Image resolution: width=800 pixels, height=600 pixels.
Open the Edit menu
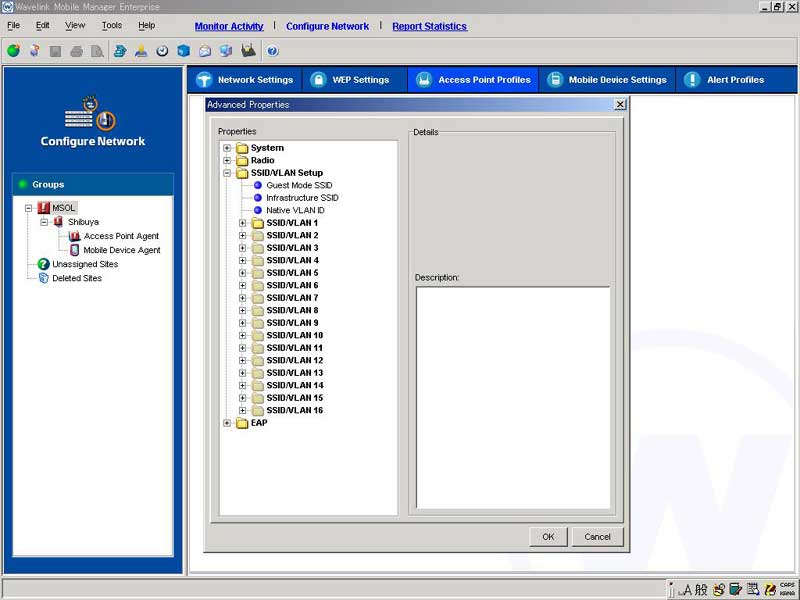[43, 25]
